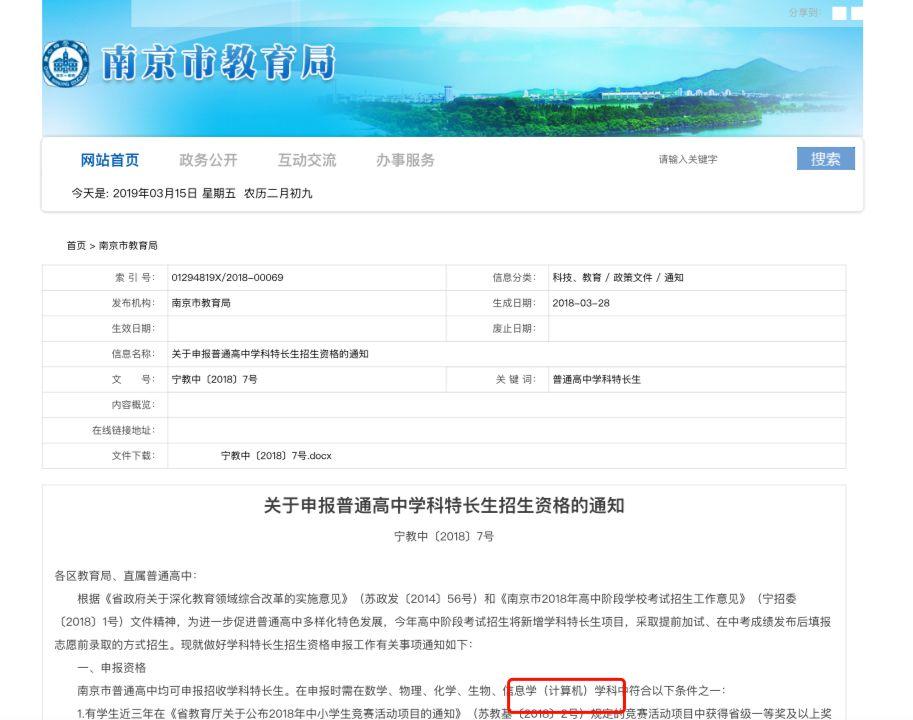The height and width of the screenshot is (720, 913).
Task: Open the 政务公开 menu tab
Action: [x=208, y=160]
